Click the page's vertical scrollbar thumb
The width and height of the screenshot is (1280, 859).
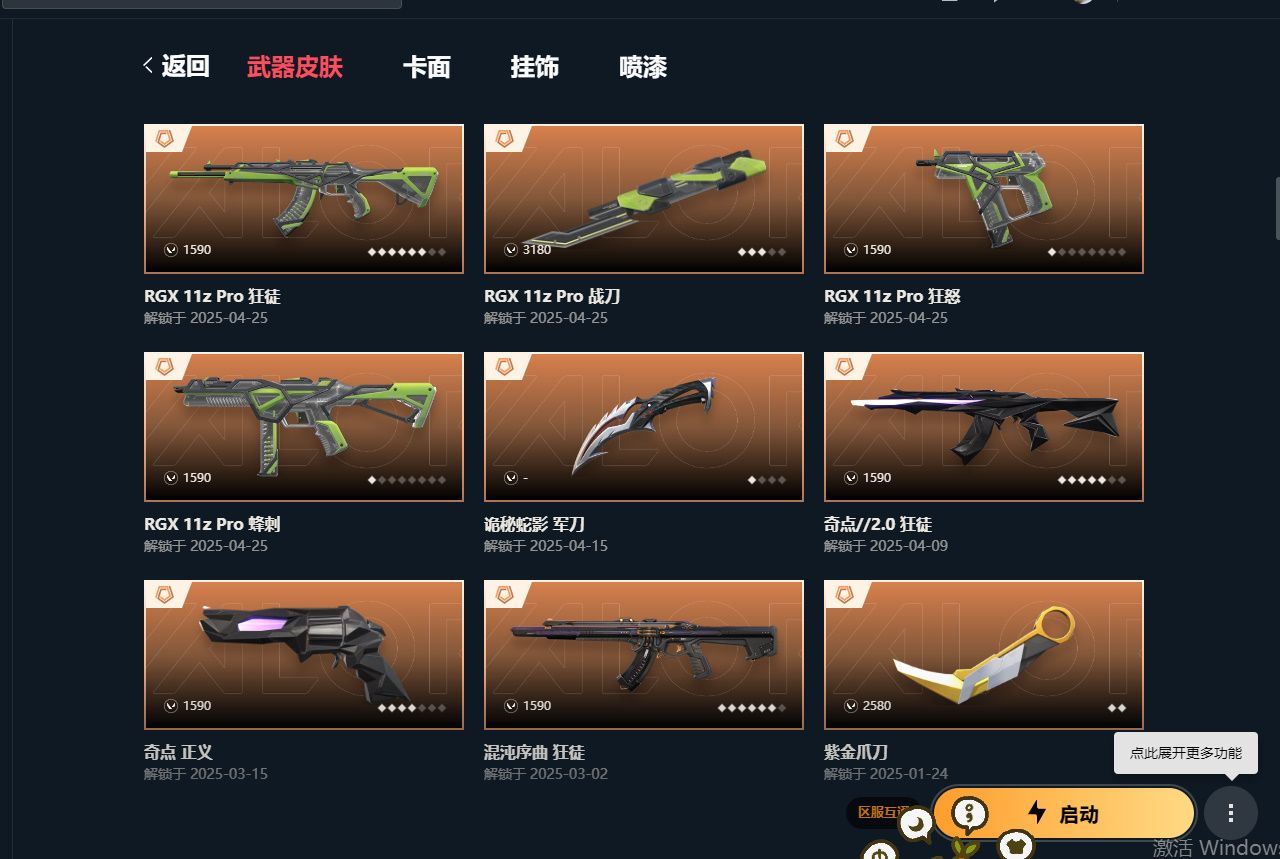tap(1277, 208)
